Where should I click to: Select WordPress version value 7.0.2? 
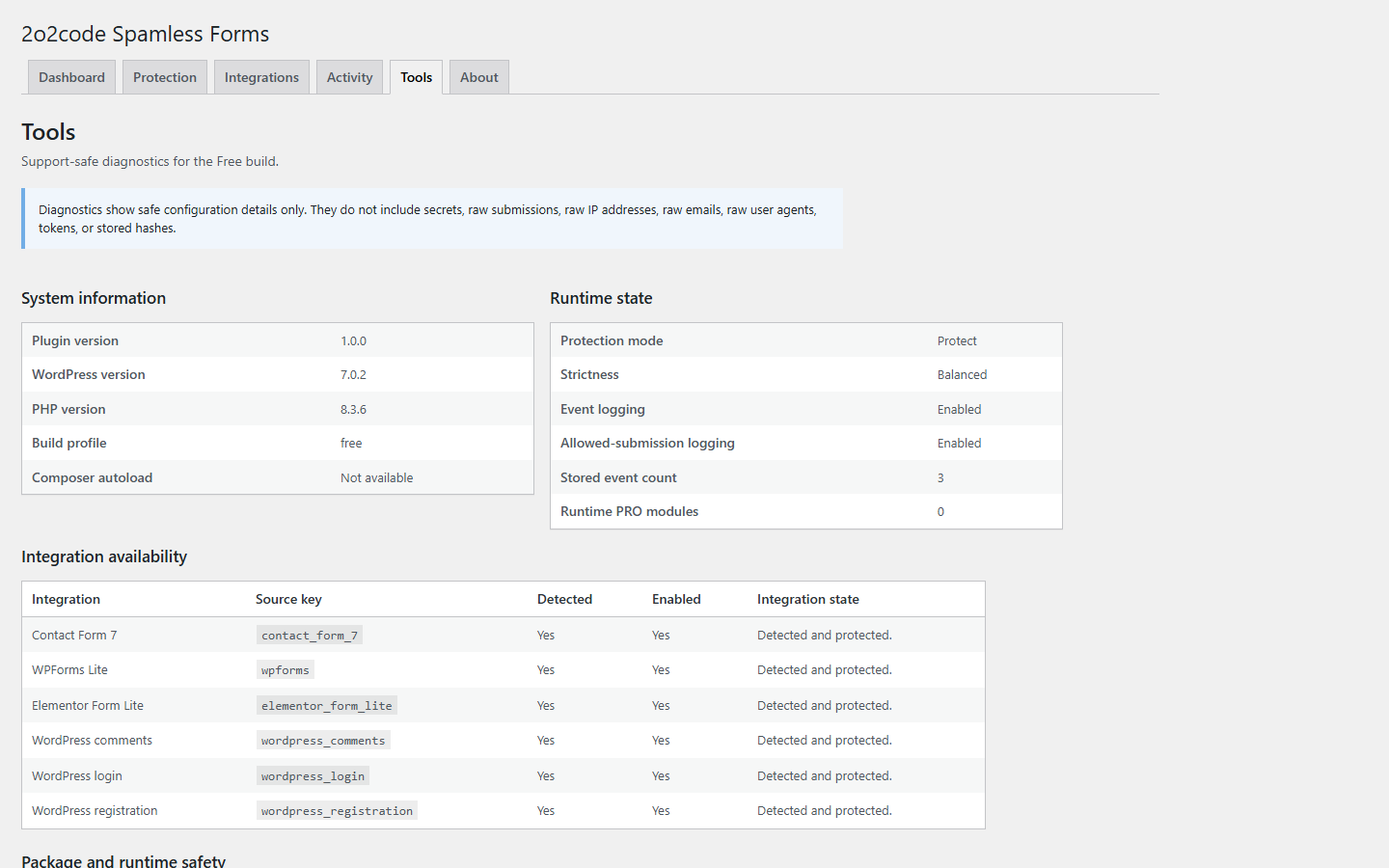click(x=353, y=375)
